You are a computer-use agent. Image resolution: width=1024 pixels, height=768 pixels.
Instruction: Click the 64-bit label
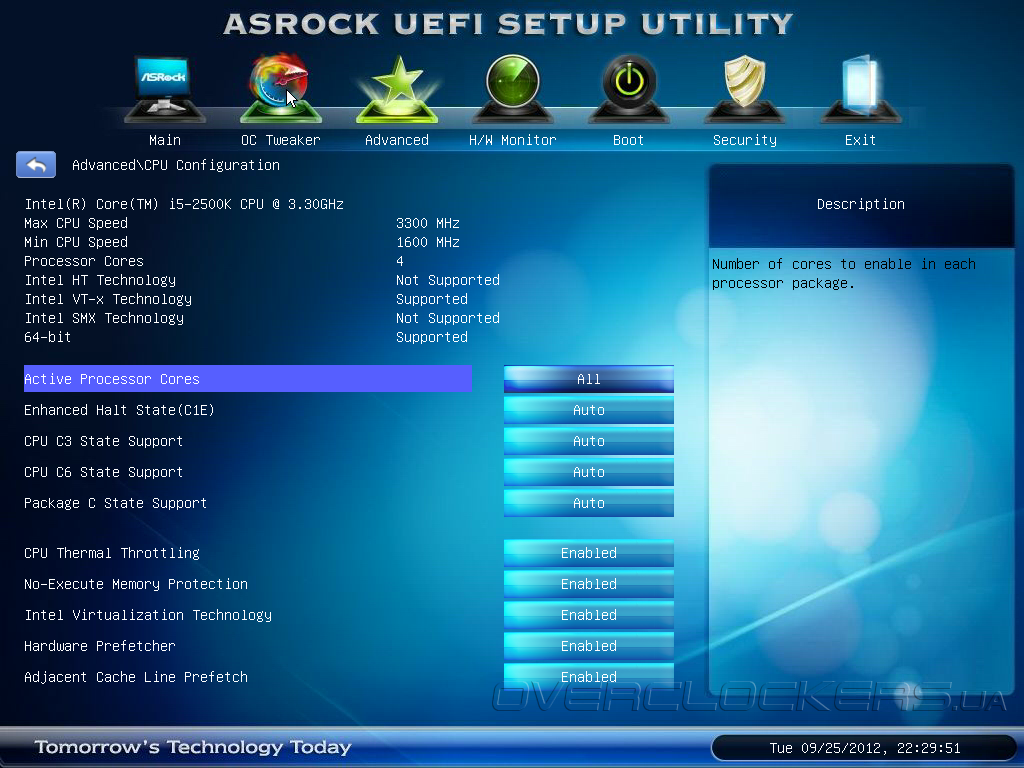click(47, 337)
